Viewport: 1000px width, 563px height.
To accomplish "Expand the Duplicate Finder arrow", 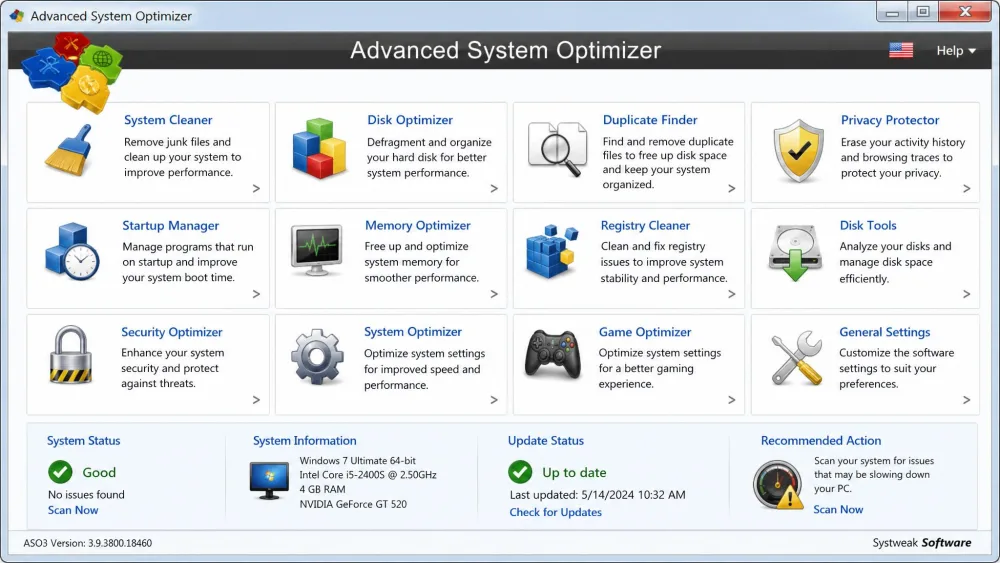I will 732,188.
